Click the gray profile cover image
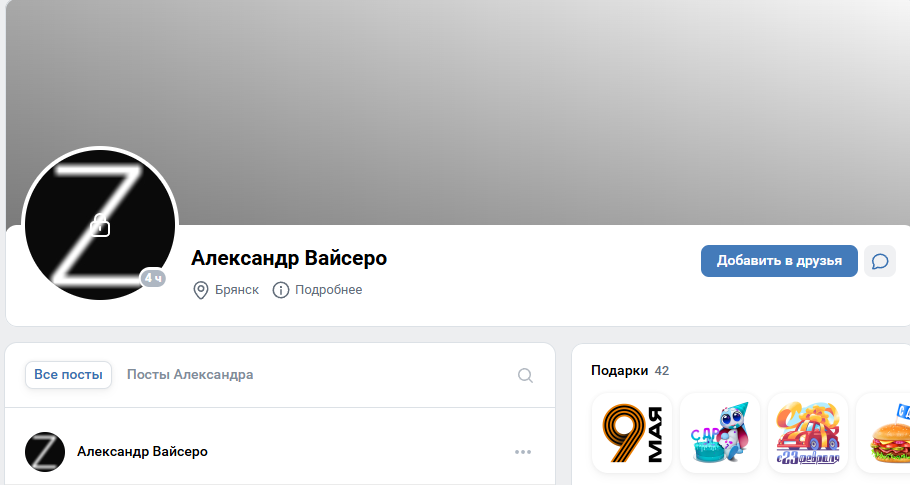This screenshot has width=910, height=485. (x=458, y=87)
